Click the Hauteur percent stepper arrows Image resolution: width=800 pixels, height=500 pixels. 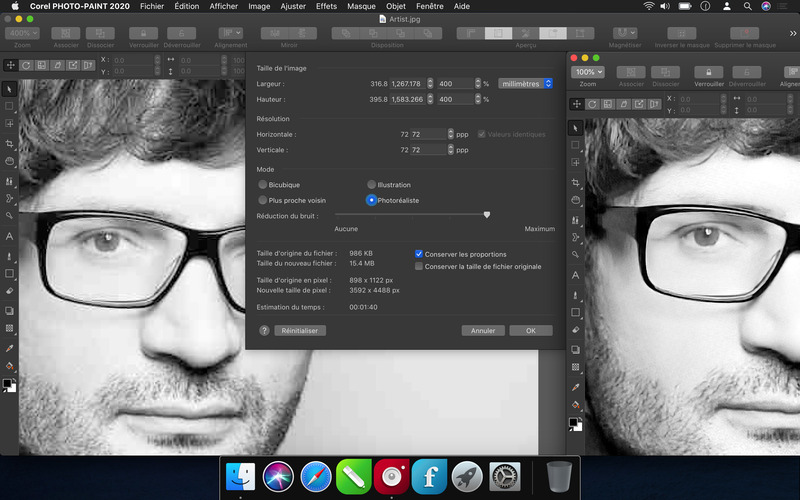tap(478, 99)
